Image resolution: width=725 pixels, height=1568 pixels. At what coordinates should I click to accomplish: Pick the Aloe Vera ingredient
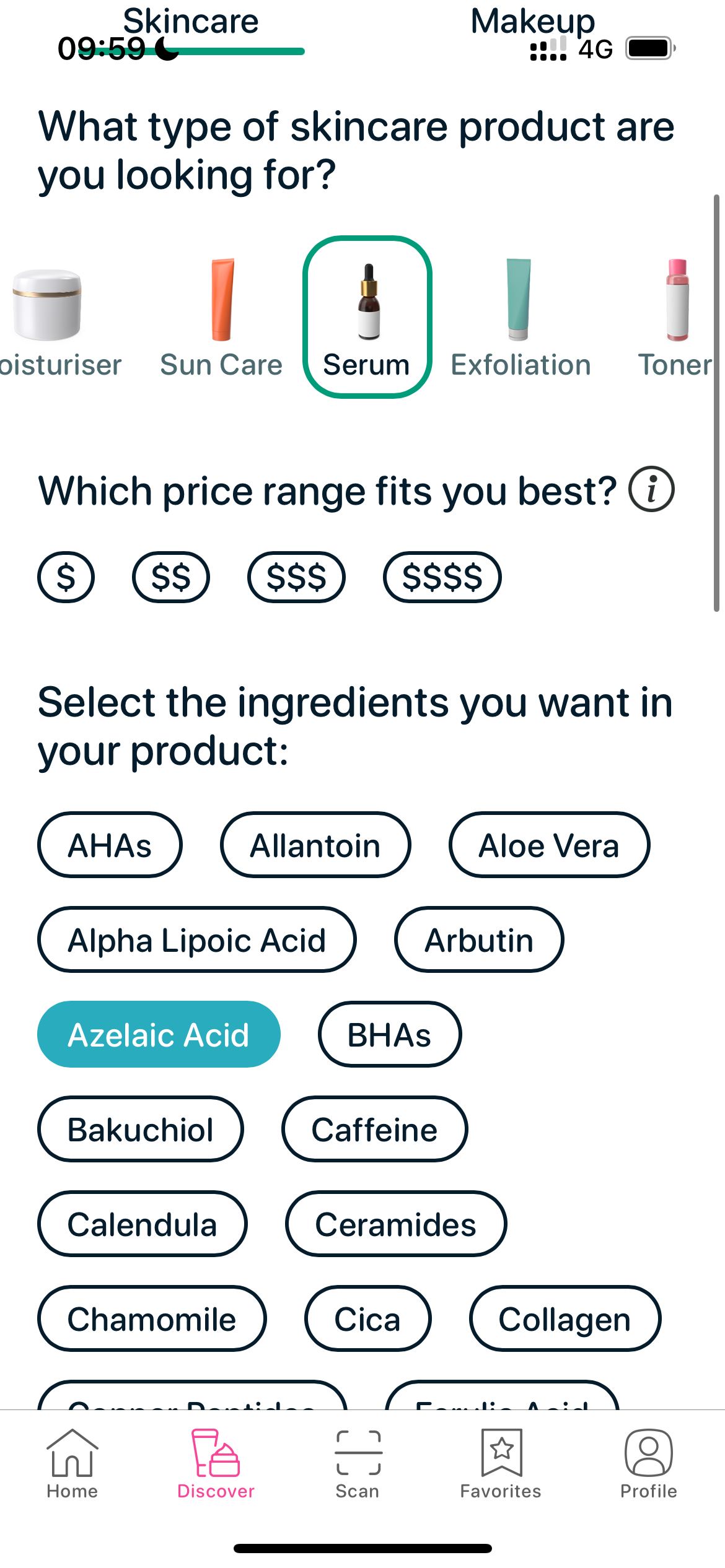point(549,845)
